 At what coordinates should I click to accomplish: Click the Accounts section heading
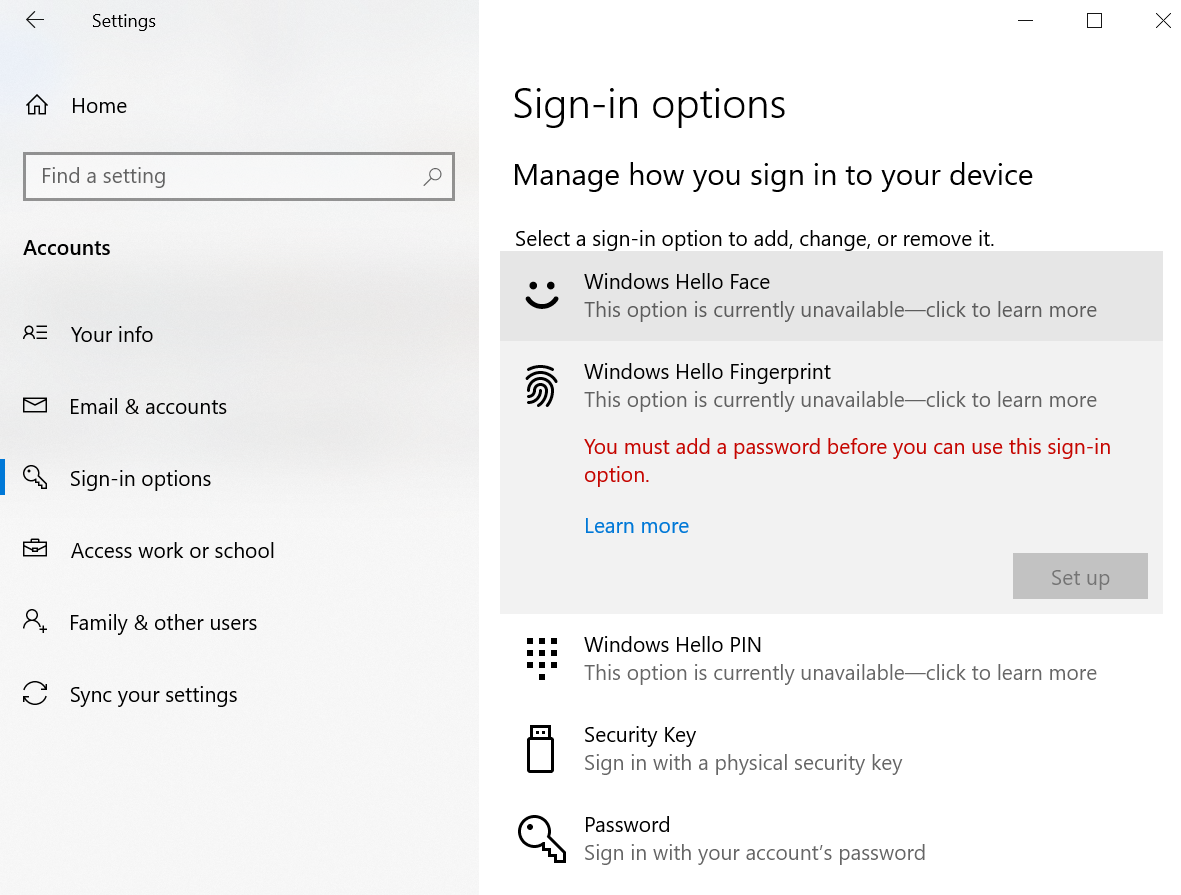[67, 248]
